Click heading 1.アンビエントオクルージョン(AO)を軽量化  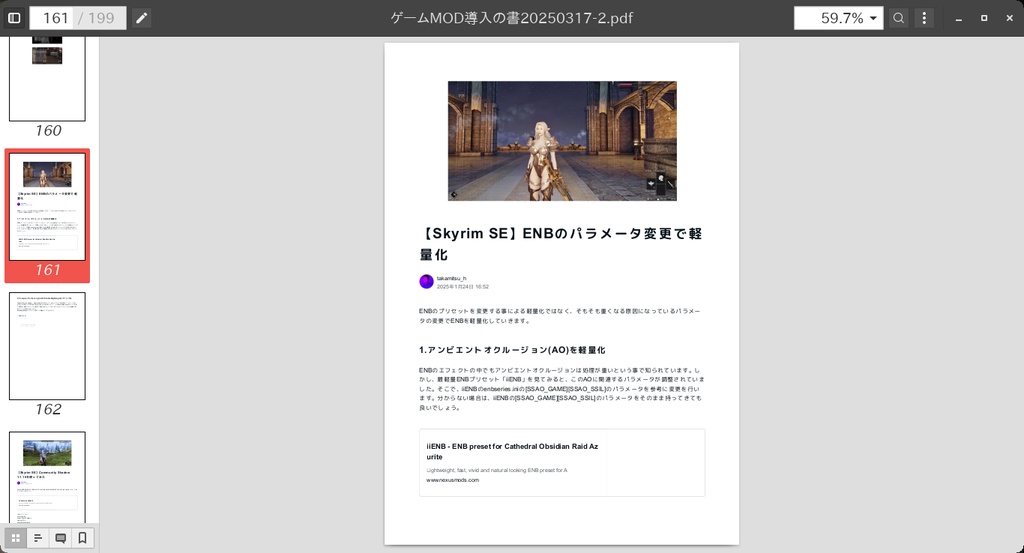click(x=512, y=350)
